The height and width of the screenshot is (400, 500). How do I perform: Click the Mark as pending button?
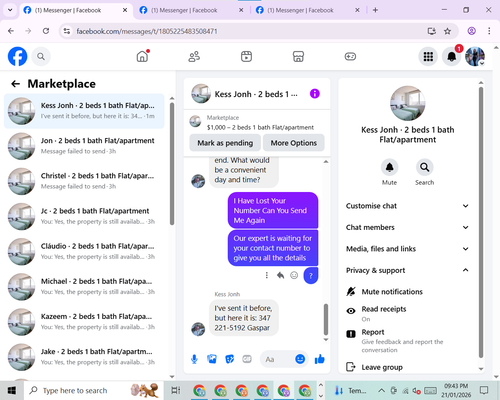[x=225, y=143]
